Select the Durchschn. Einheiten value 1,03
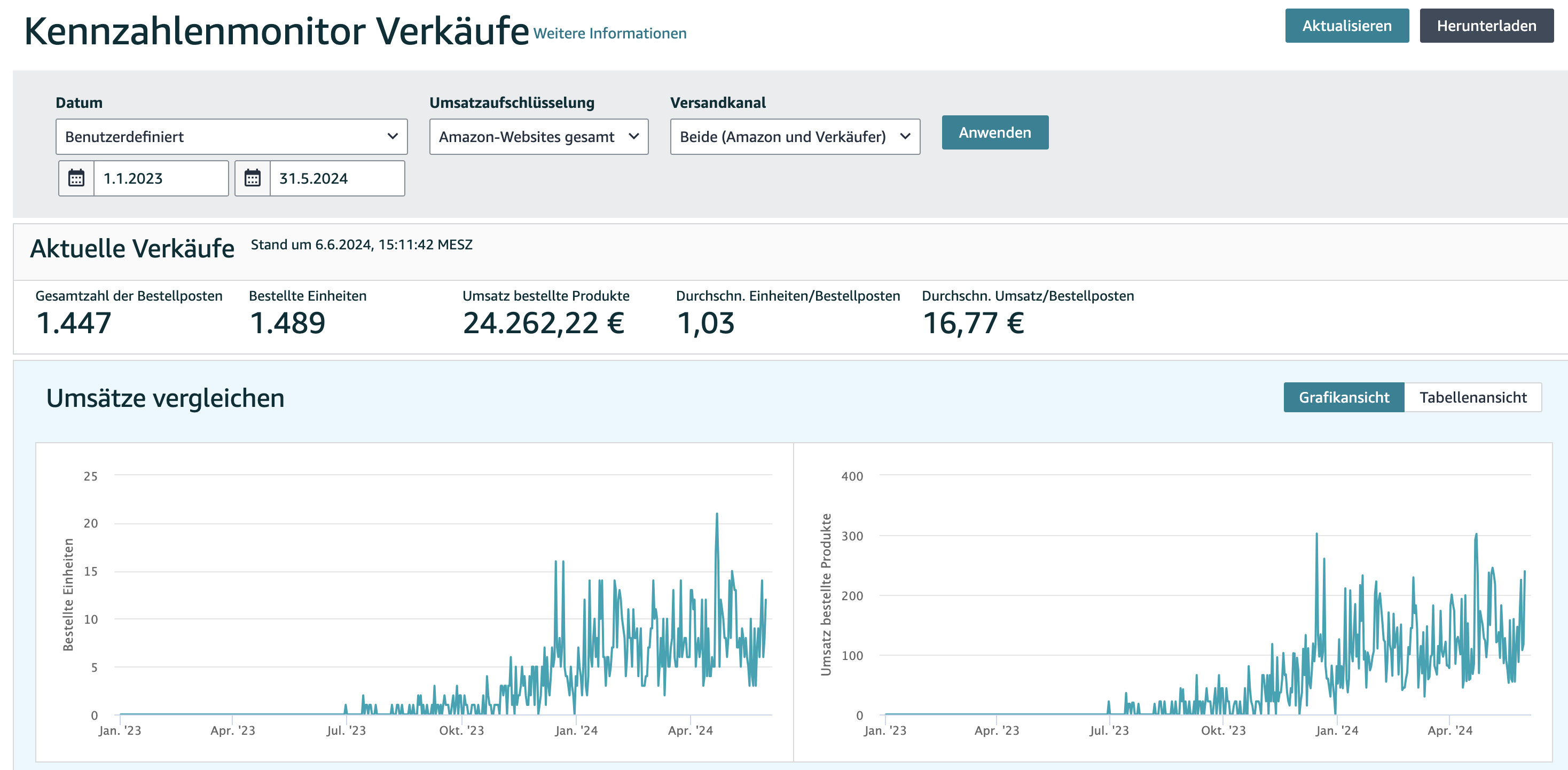This screenshot has height=770, width=1568. pyautogui.click(x=705, y=323)
